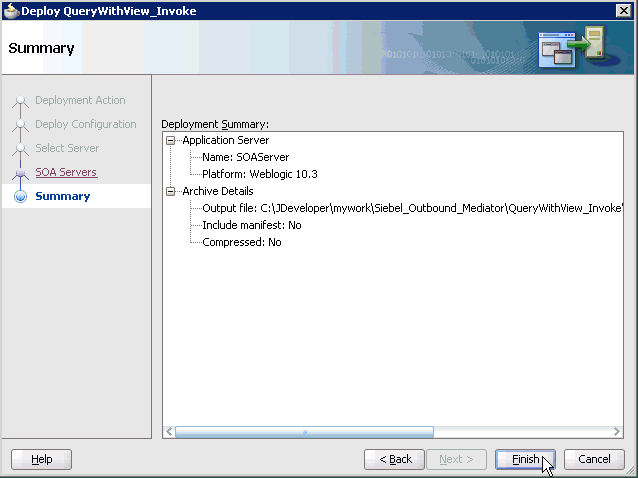Close the Deploy QueryWithView_Invoke dialog
The width and height of the screenshot is (638, 478).
623,11
